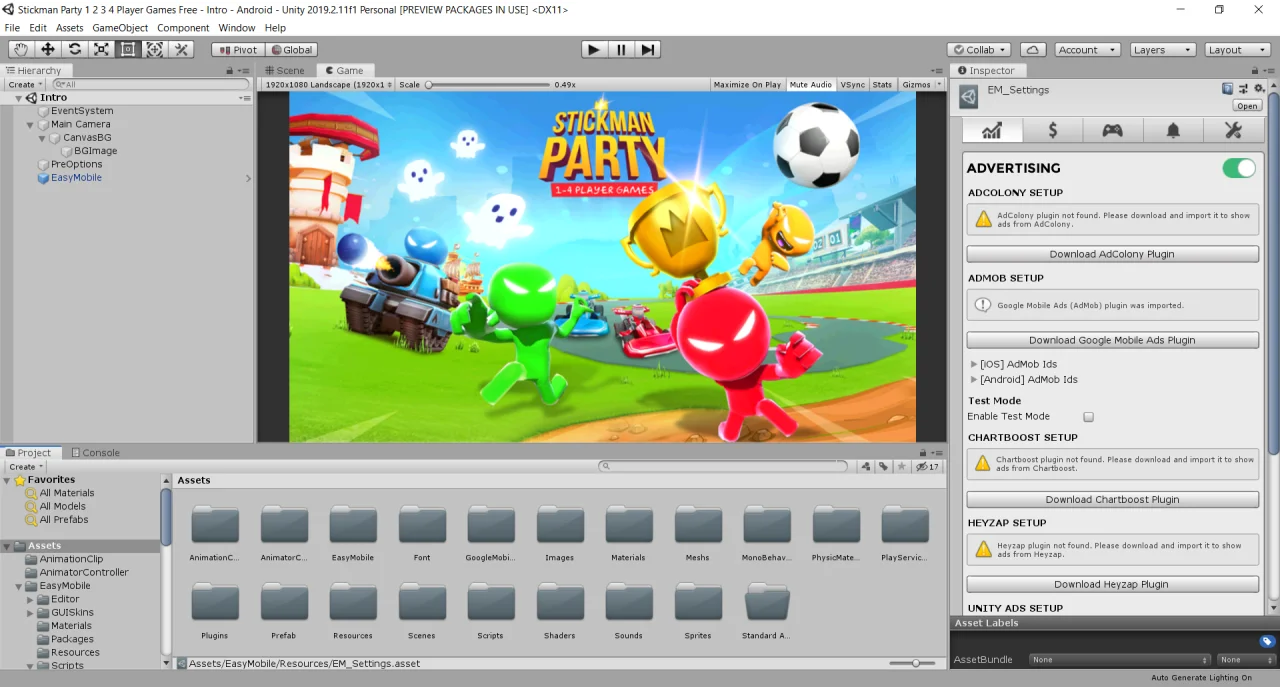Viewport: 1280px width, 687px height.
Task: Click the Step frame button
Action: click(648, 50)
